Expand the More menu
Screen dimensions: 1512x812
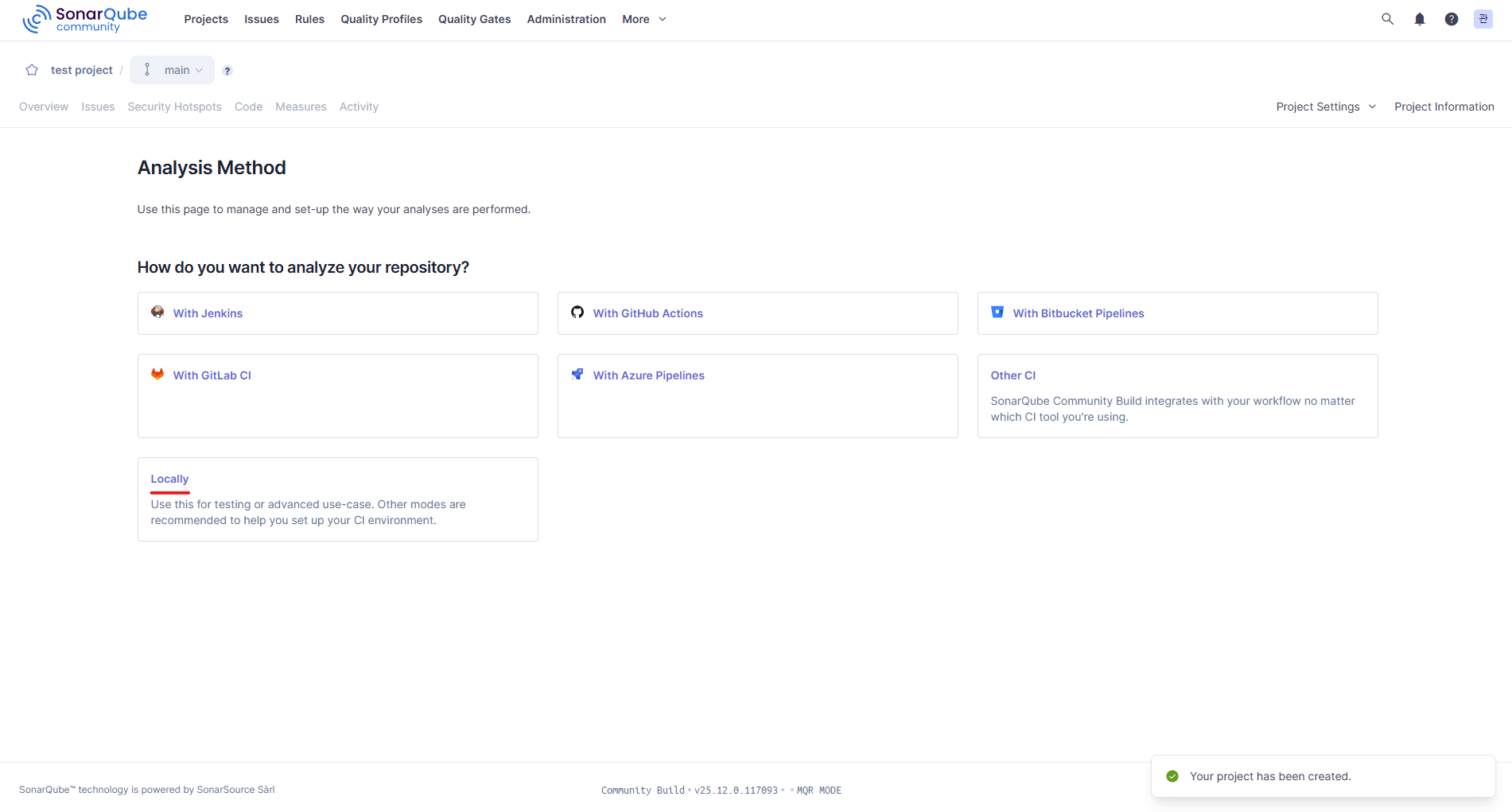(644, 19)
